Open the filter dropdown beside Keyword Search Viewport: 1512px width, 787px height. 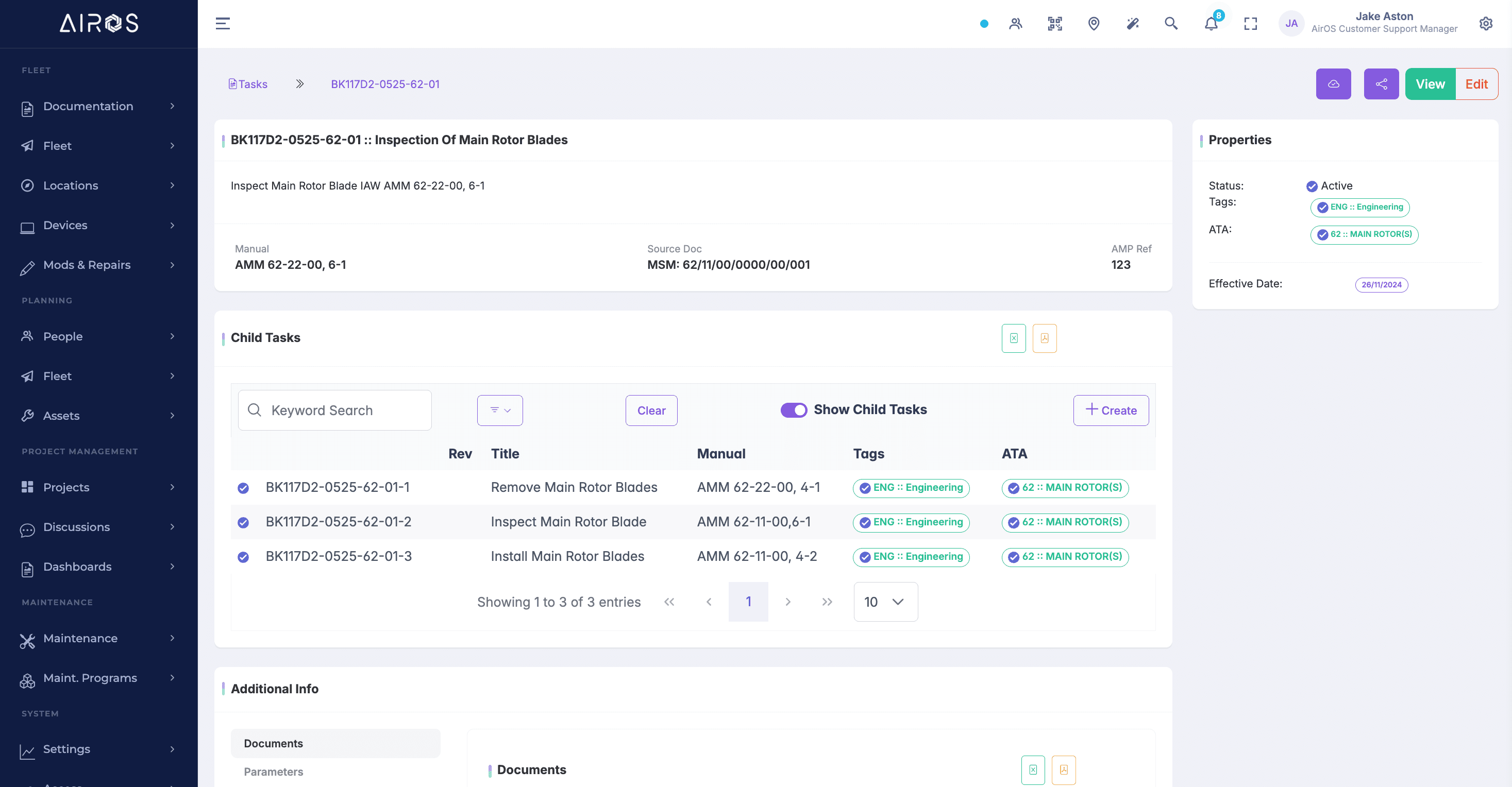[499, 410]
